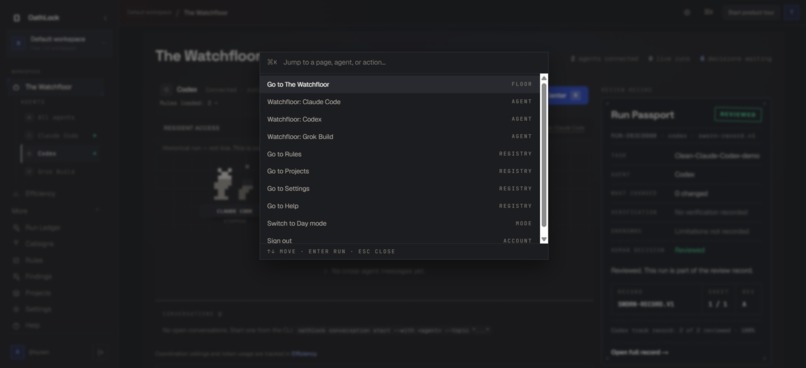This screenshot has width=806, height=368.
Task: Click the palette scrollbar up arrow
Action: pyautogui.click(x=544, y=78)
